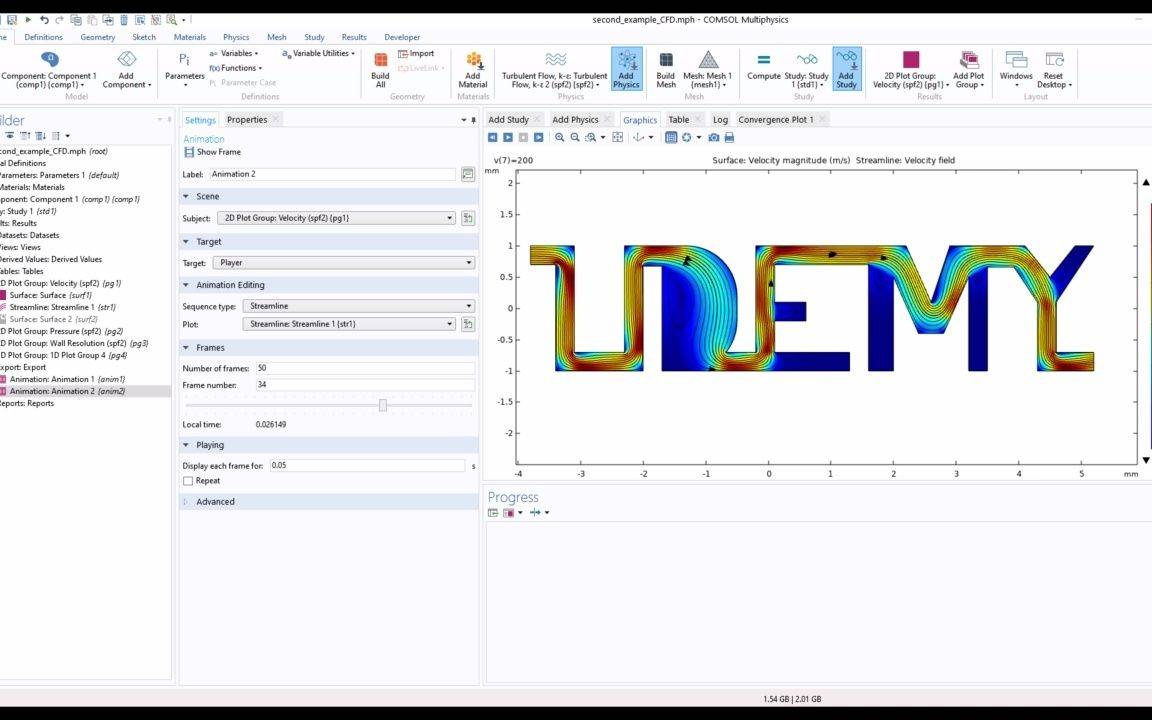
Task: Click Undo in the quick access toolbar
Action: 44,20
